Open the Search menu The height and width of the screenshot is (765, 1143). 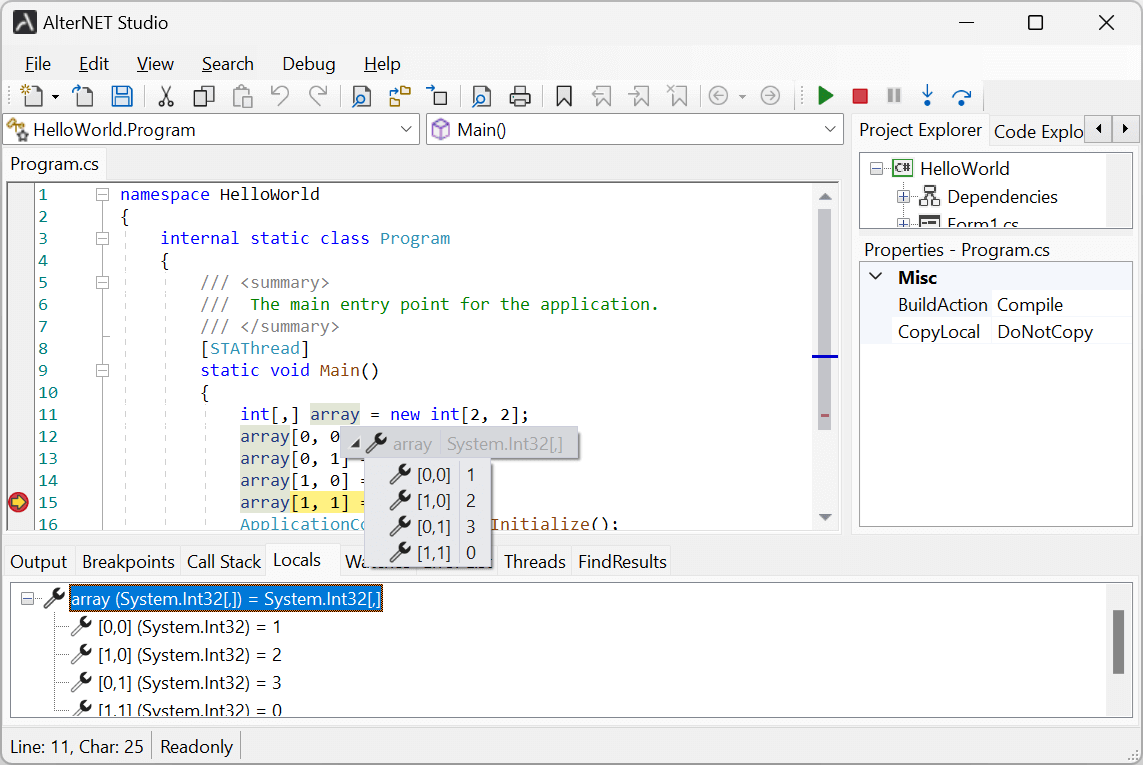click(227, 64)
